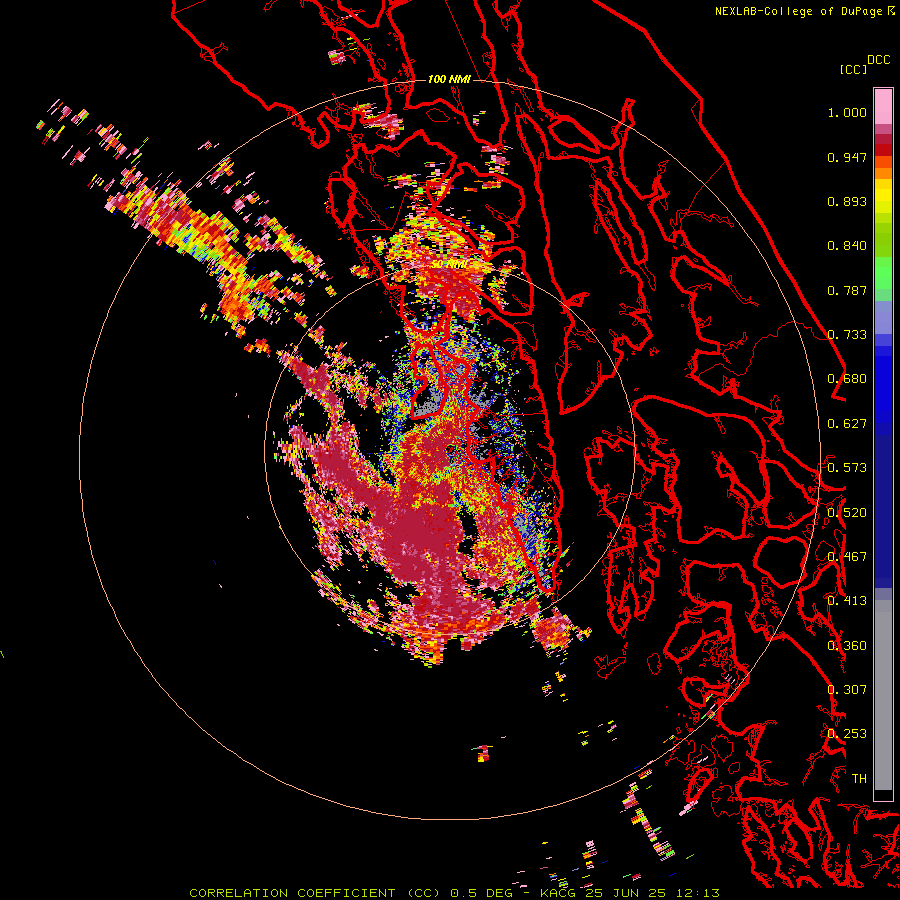
Task: Click the 100 NMI range ring label
Action: [x=449, y=79]
